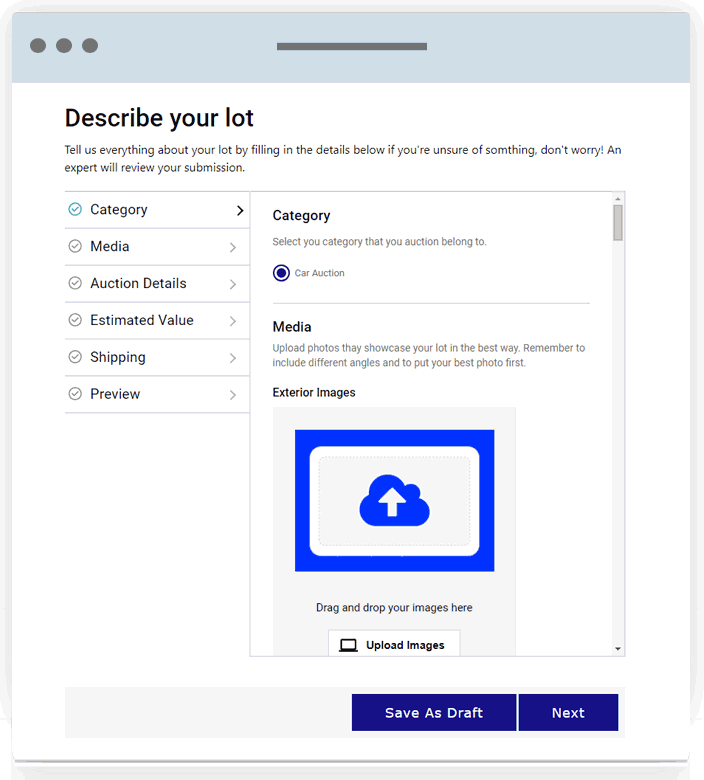Click the 'Car Auction' label text

319,273
